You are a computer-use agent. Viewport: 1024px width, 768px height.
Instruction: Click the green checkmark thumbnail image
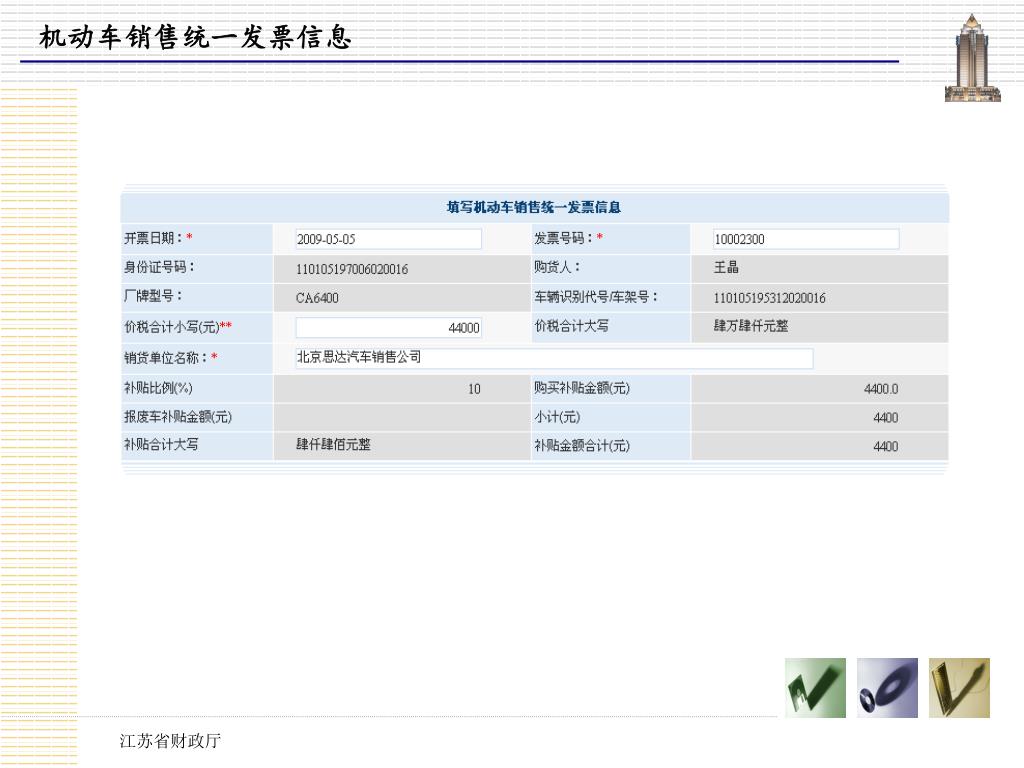pyautogui.click(x=815, y=688)
